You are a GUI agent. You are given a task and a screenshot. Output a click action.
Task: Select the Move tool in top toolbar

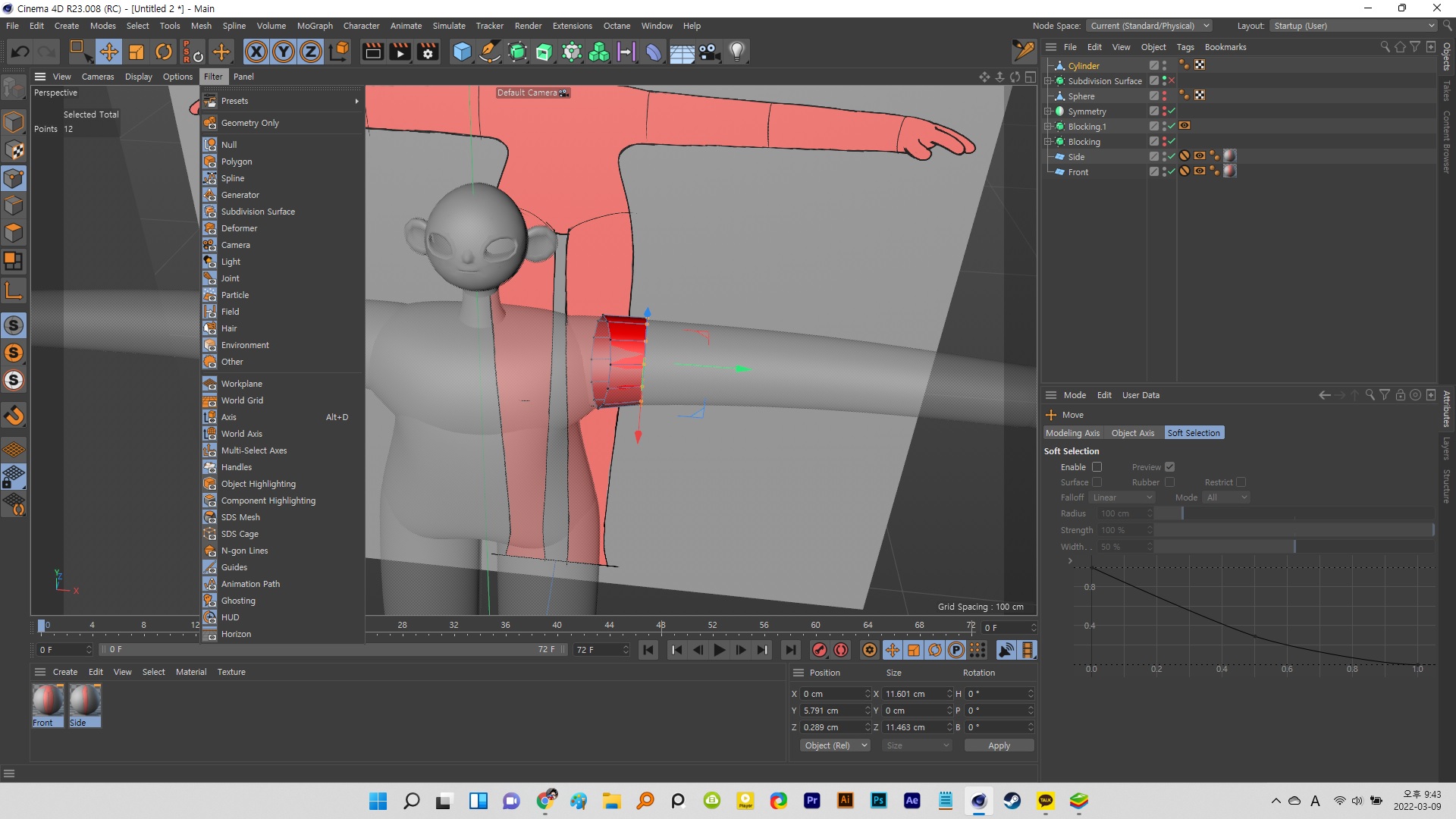[108, 52]
